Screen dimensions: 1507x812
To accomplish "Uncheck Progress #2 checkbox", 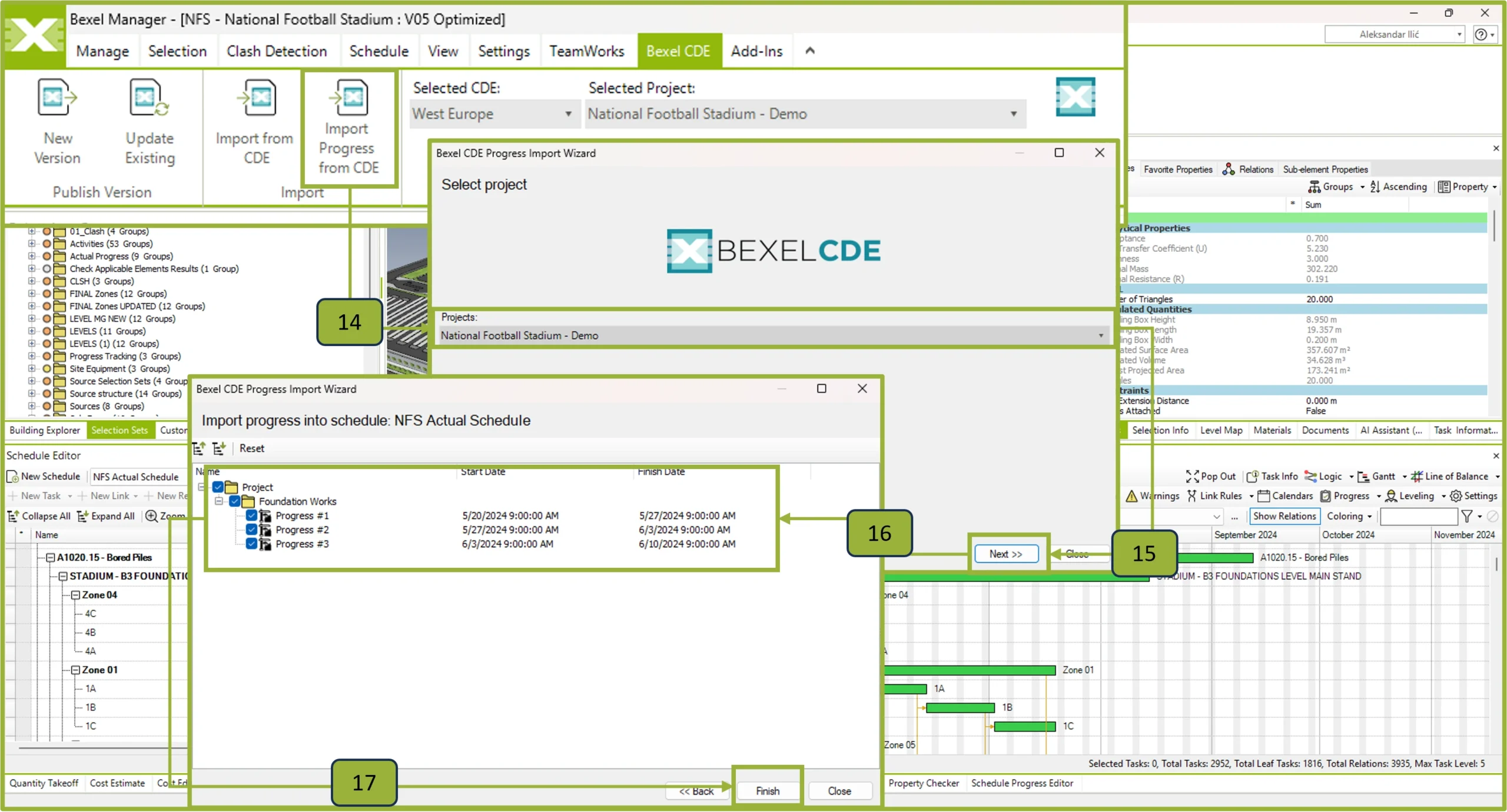I will tap(251, 530).
